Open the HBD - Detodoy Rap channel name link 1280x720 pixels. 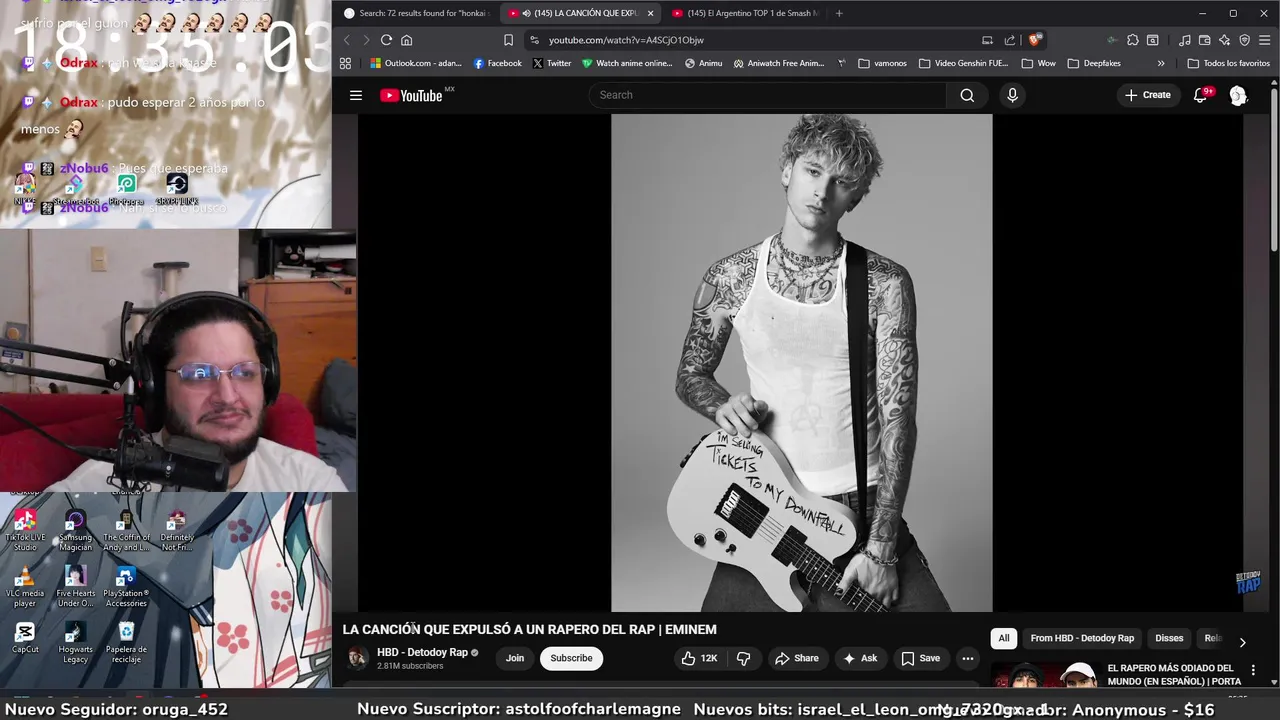[422, 652]
